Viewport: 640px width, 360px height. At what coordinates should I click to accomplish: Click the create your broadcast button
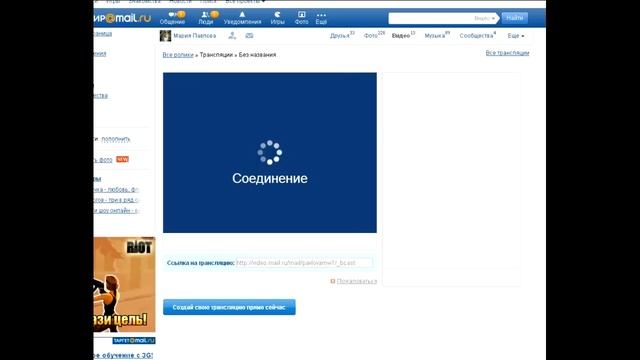229,307
